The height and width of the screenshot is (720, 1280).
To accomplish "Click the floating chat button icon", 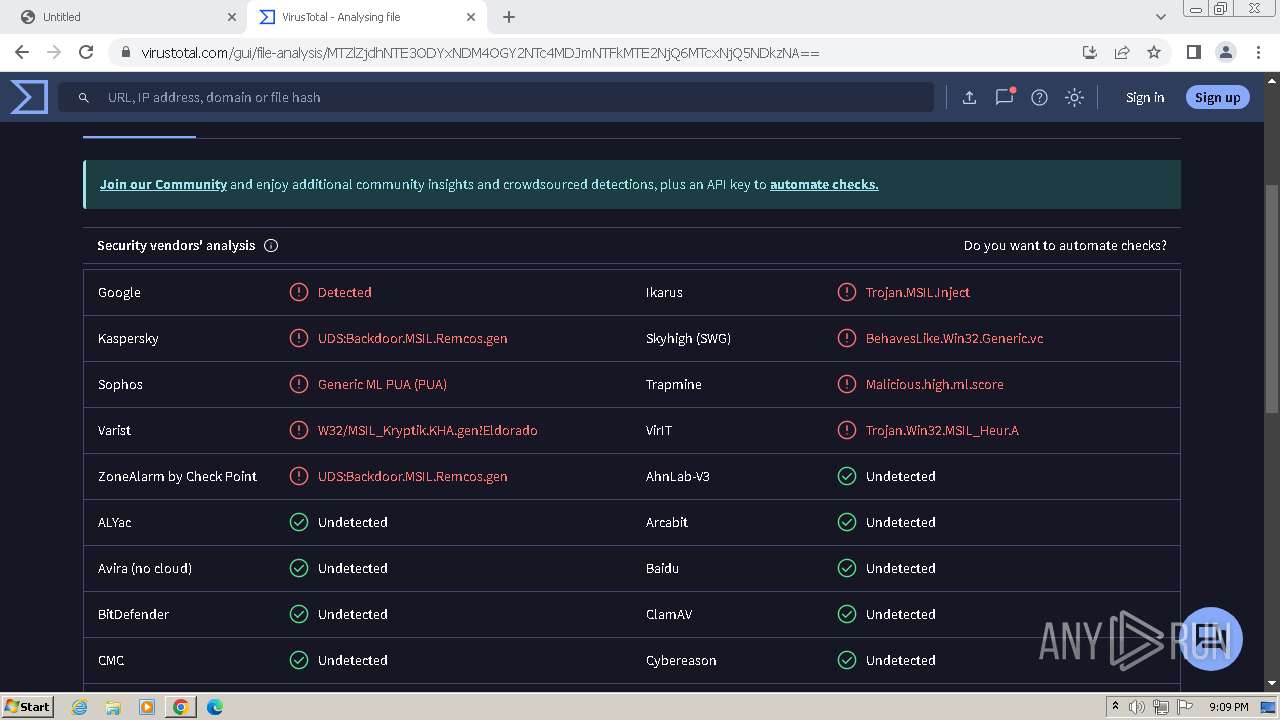I will (1211, 638).
